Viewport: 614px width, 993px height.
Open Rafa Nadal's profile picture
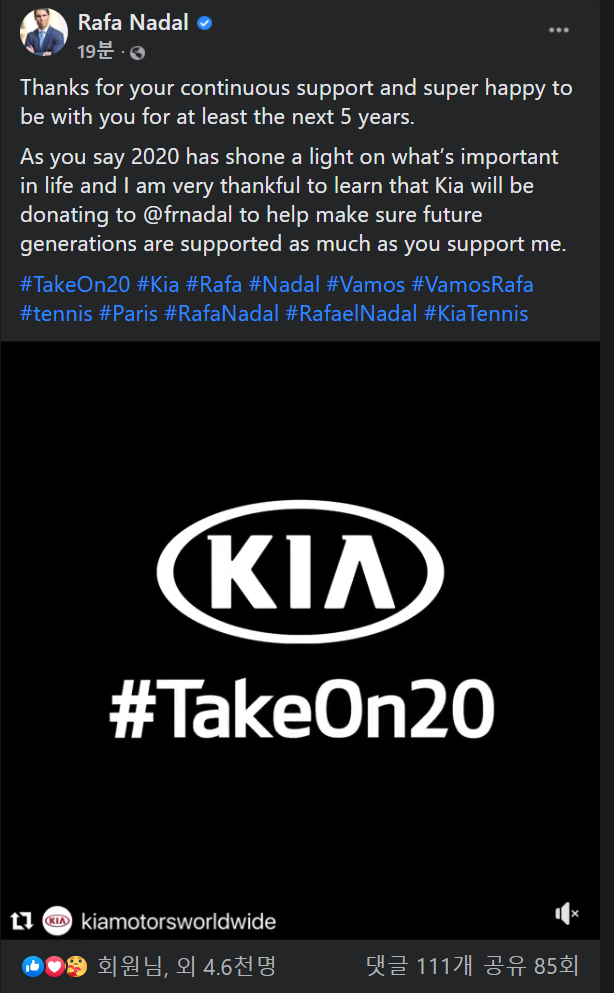click(43, 33)
